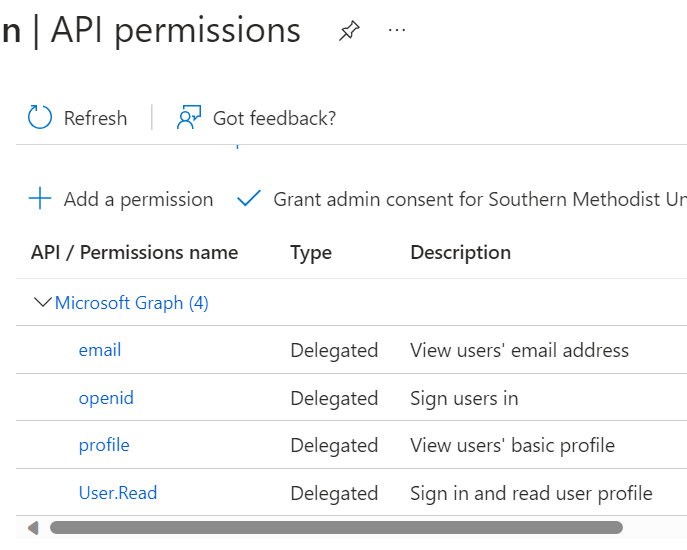Viewport: 687px width, 550px height.
Task: Click Delegated type in User.Read row
Action: pyautogui.click(x=334, y=493)
